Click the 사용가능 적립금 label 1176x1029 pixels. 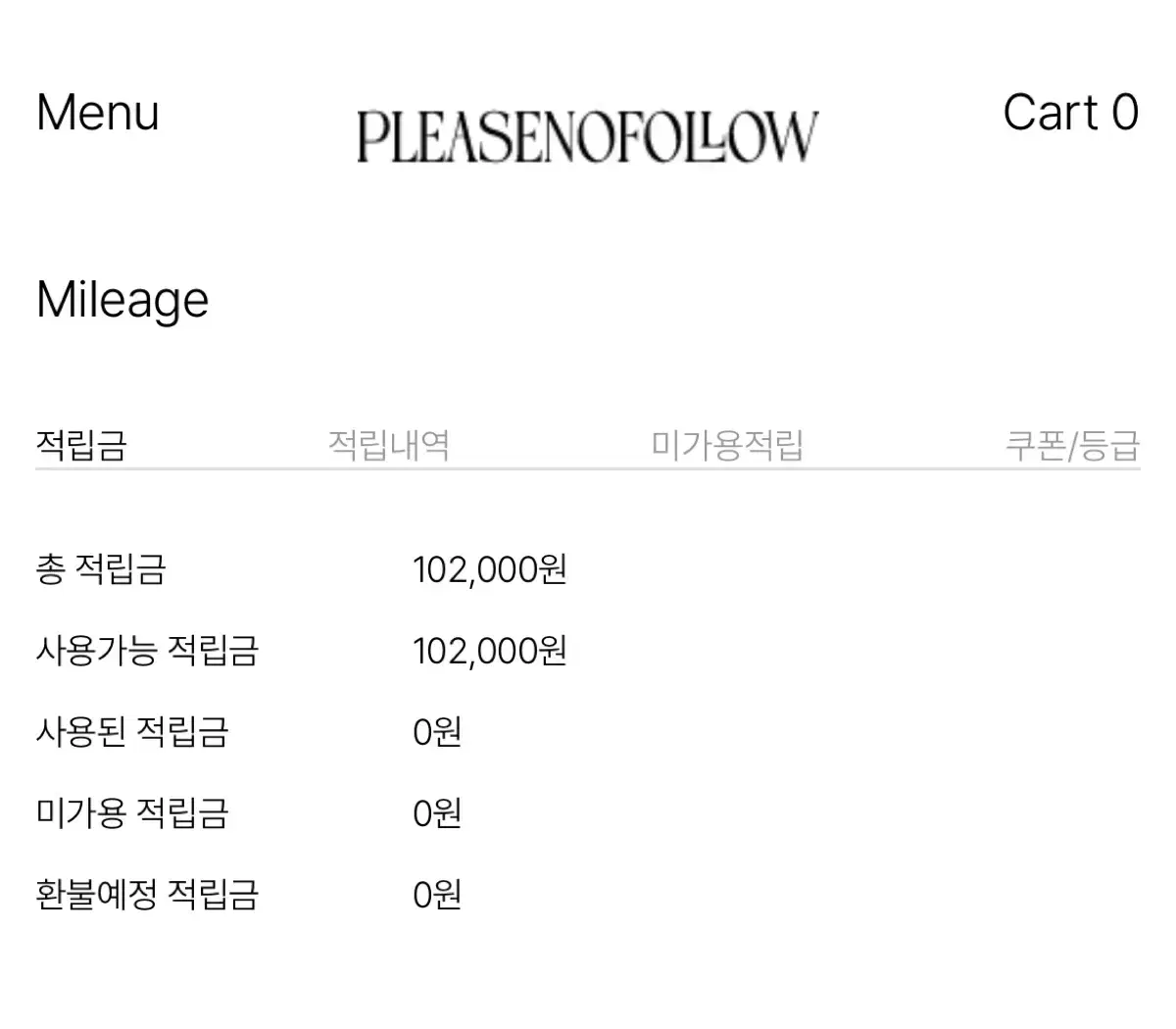[147, 651]
